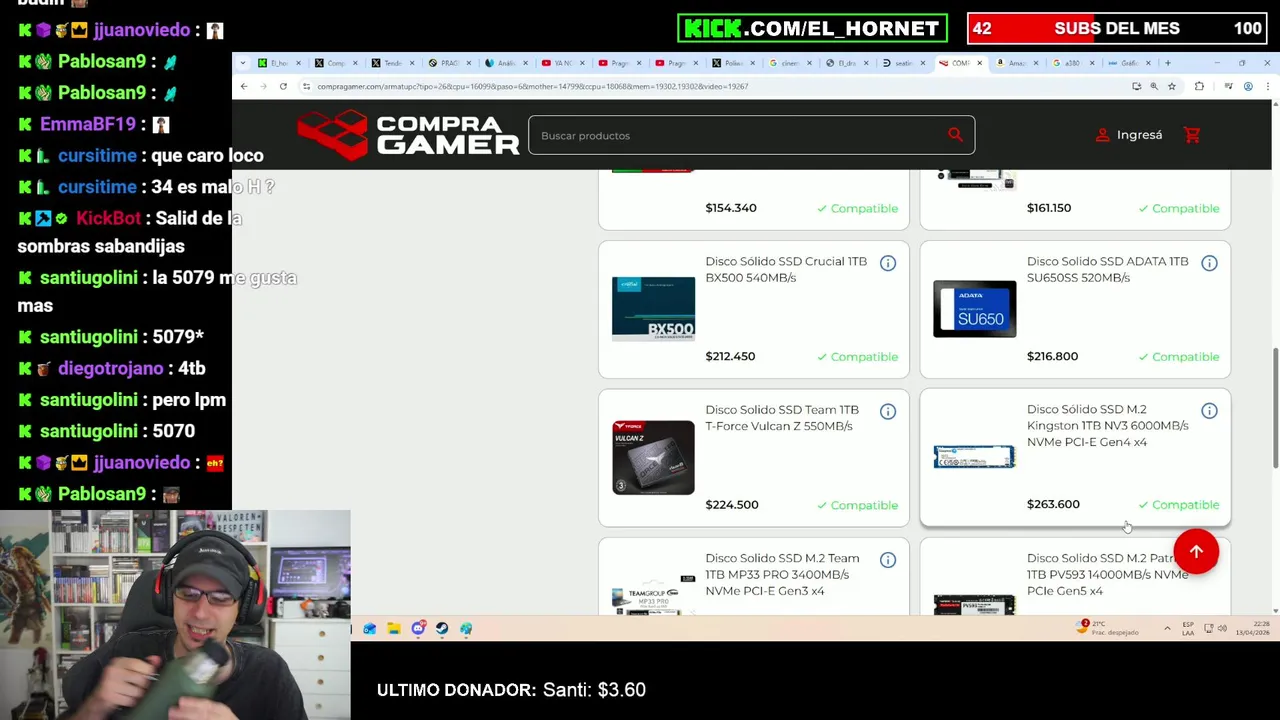The height and width of the screenshot is (720, 1280).
Task: Reload the page in the browser
Action: tap(283, 86)
